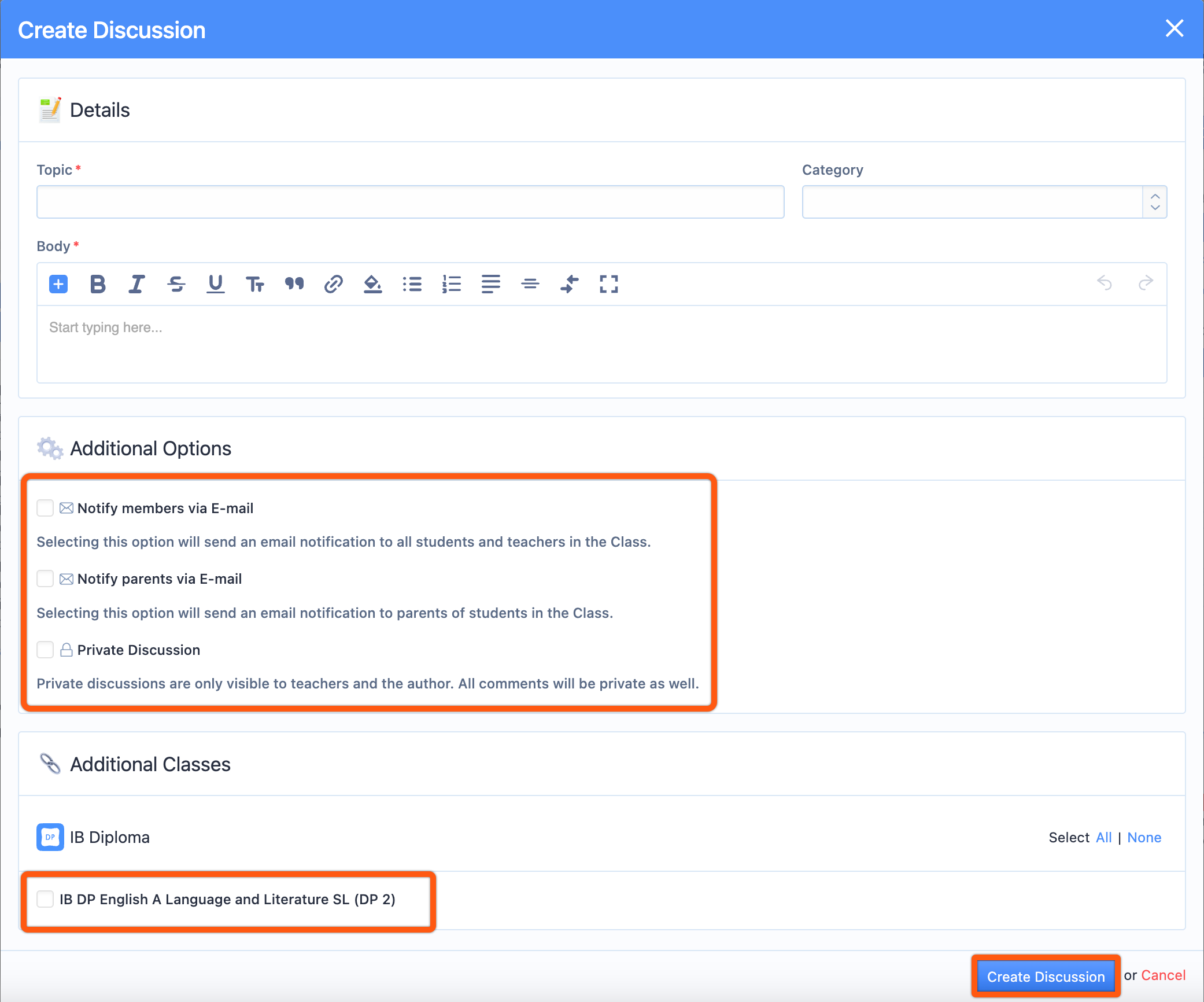
Task: Click the blue plus insert icon in editor toolbar
Action: click(x=58, y=284)
